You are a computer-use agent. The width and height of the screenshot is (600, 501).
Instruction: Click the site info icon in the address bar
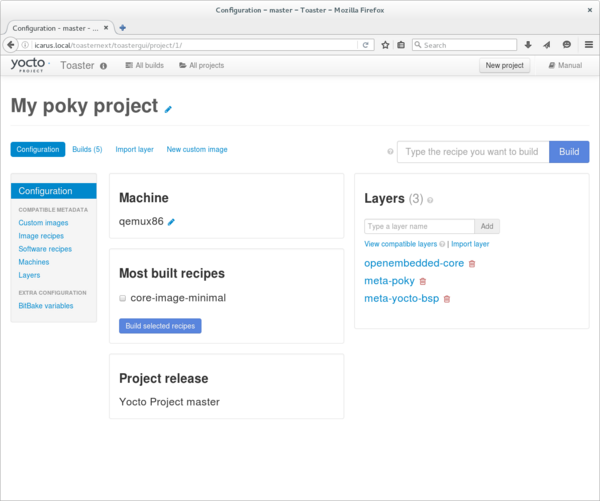click(x=25, y=45)
